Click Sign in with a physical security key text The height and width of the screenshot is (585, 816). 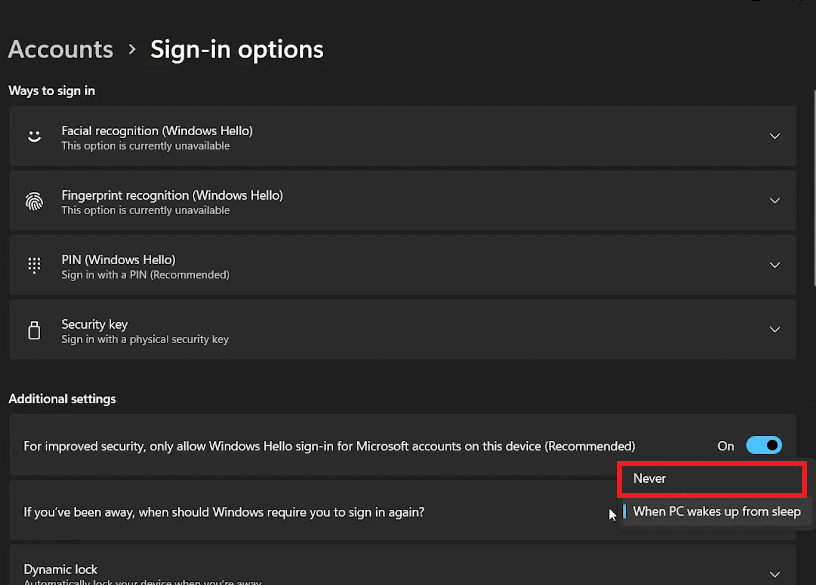(145, 339)
